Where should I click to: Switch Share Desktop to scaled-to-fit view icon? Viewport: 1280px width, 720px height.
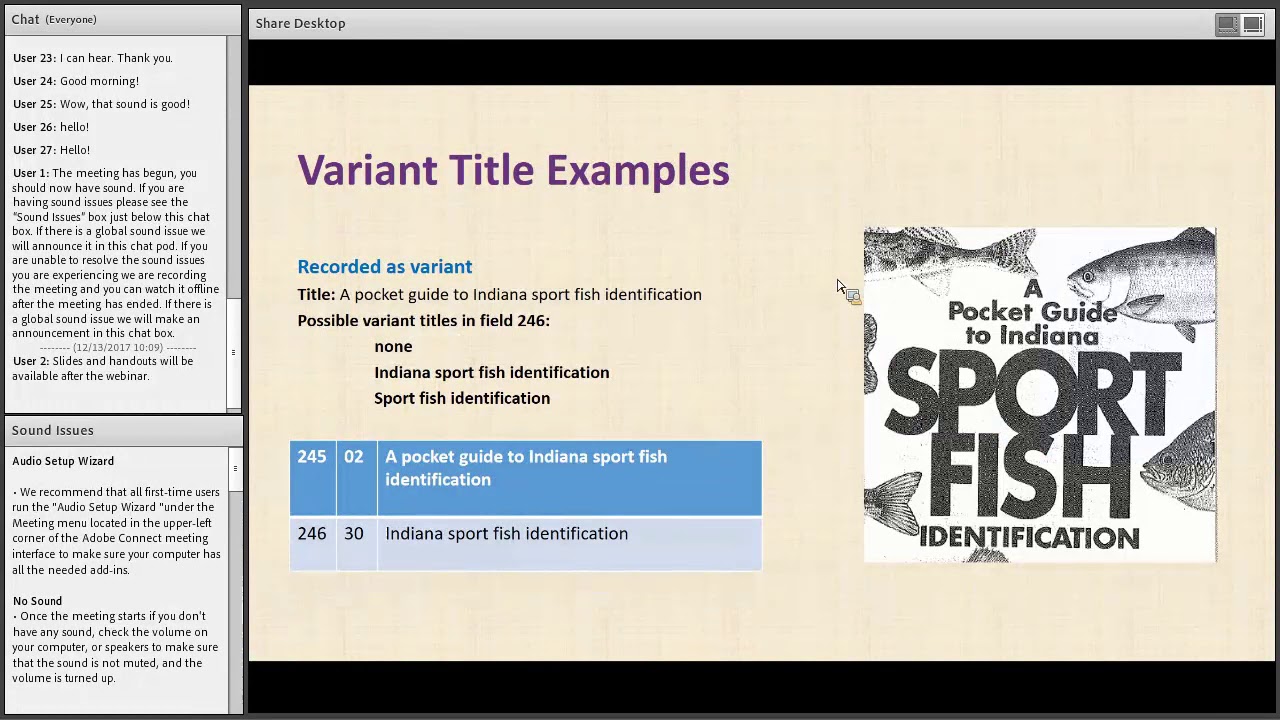pos(1227,24)
